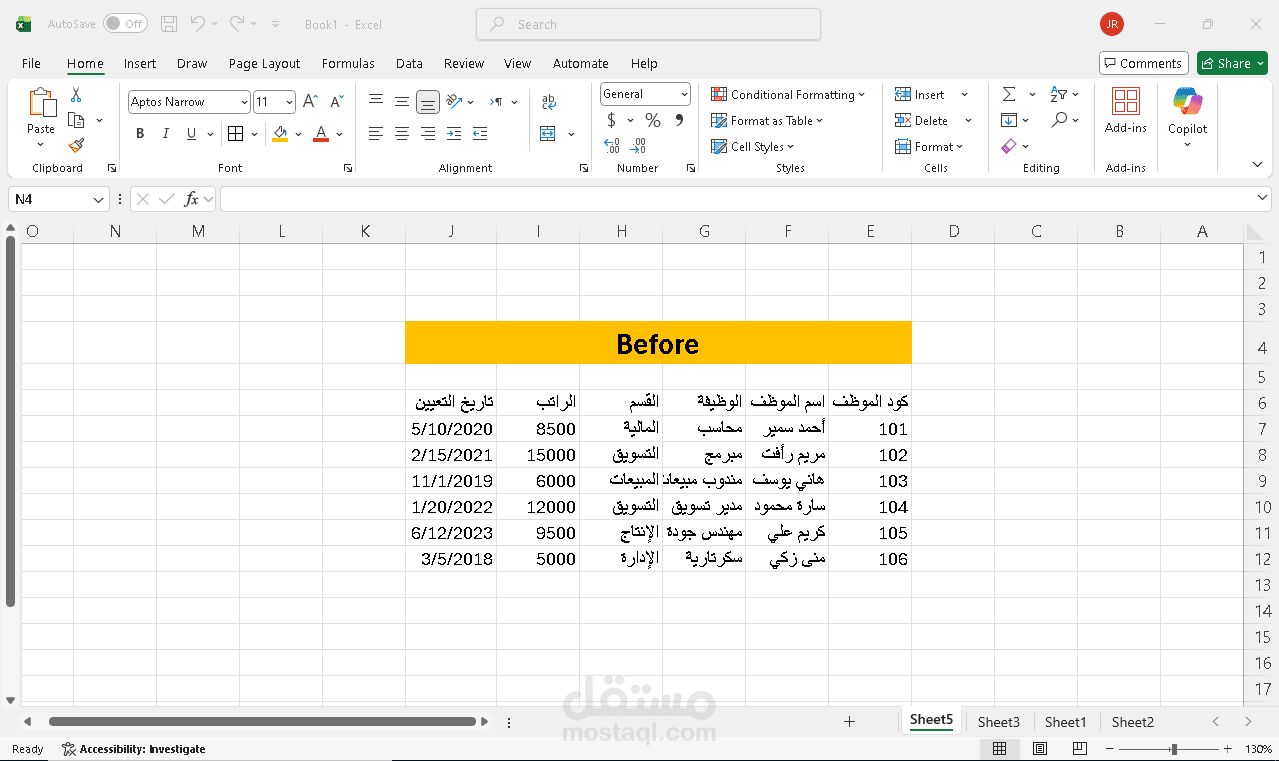
Task: Switch to the Formulas ribbon tab
Action: coord(348,63)
